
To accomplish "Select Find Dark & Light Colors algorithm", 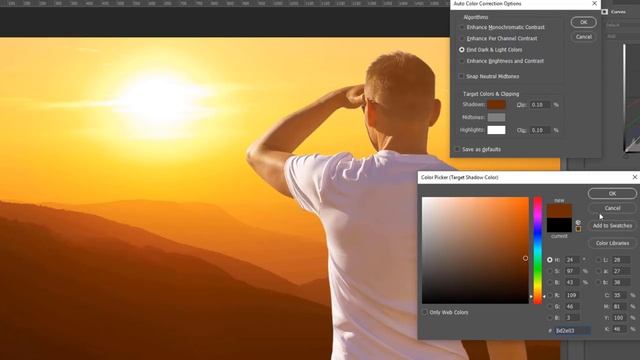I will 462,50.
